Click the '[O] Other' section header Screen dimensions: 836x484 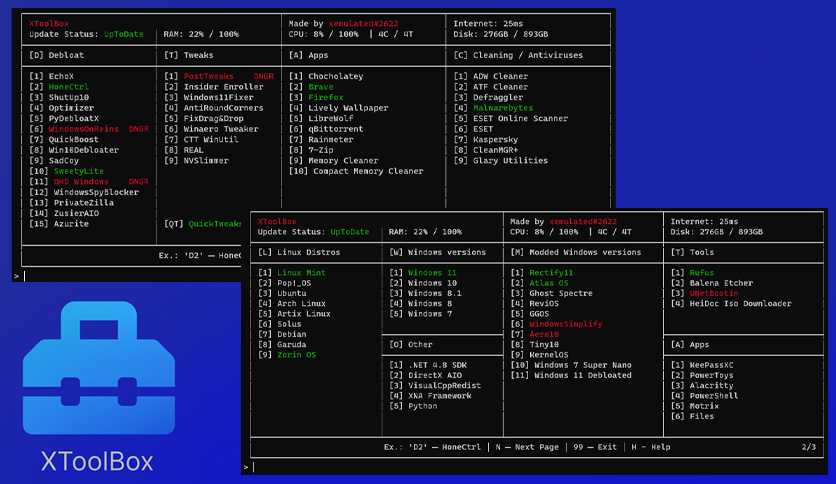point(411,344)
